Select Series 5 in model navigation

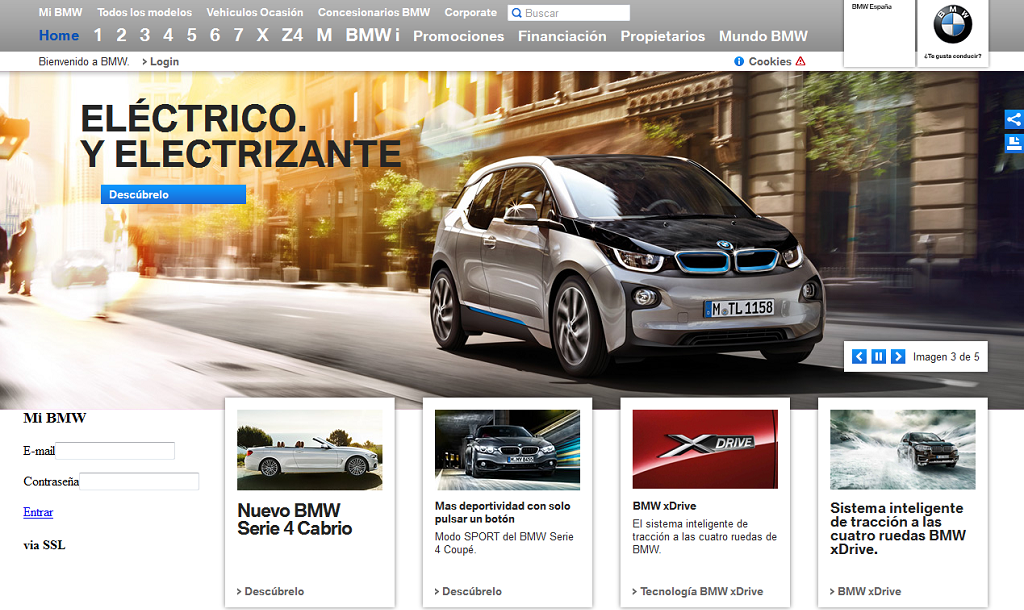point(191,35)
